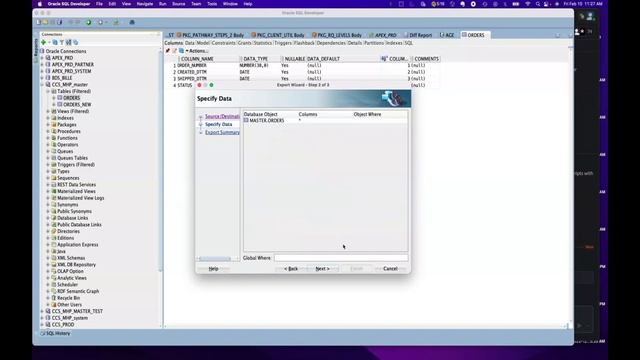Open the PKG_RQ_LEVELS Body tab
This screenshot has height=360, width=640.
pyautogui.click(x=336, y=35)
